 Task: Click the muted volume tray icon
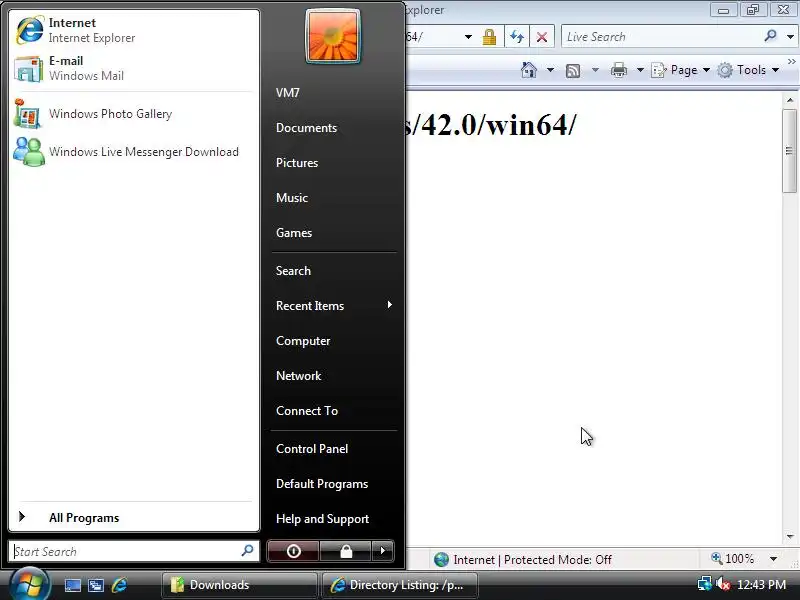tap(722, 584)
